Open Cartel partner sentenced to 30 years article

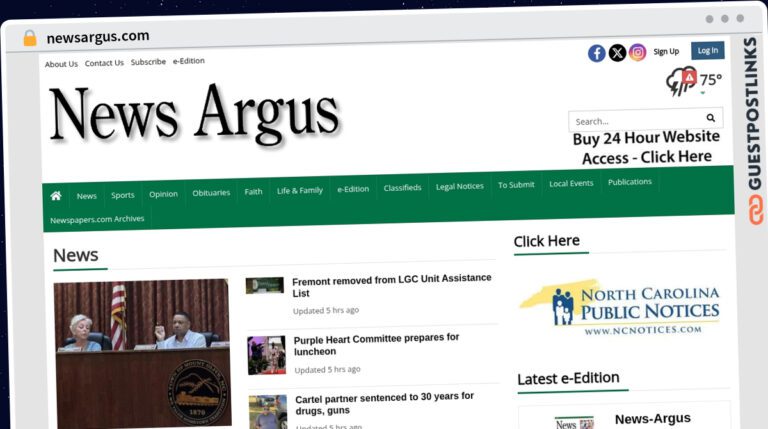click(x=384, y=403)
